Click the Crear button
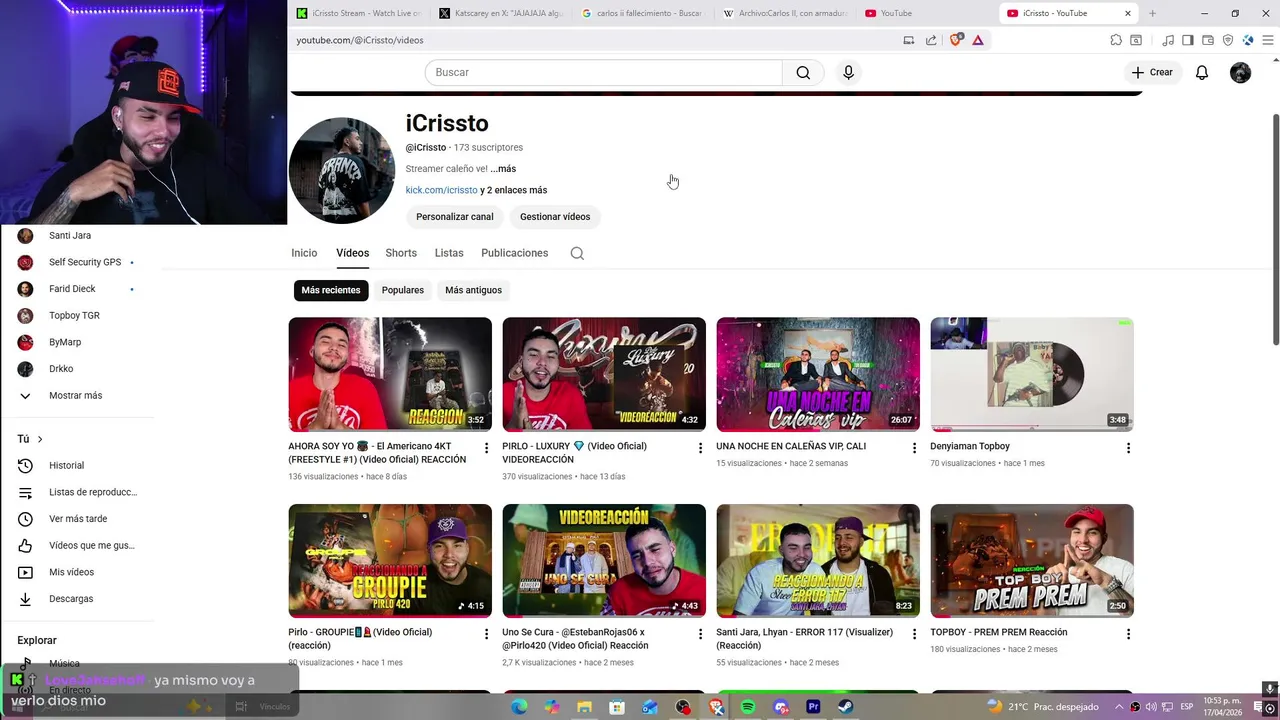This screenshot has width=1280, height=720. click(x=1152, y=72)
